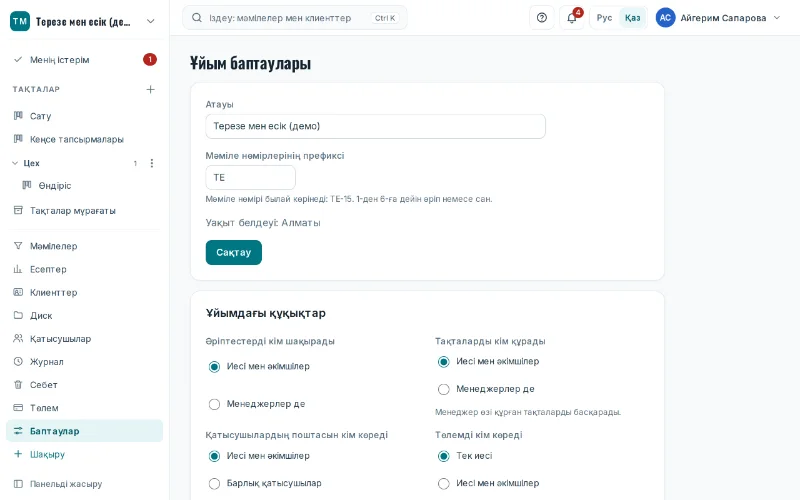Click the deal number prefix field TE

(251, 178)
